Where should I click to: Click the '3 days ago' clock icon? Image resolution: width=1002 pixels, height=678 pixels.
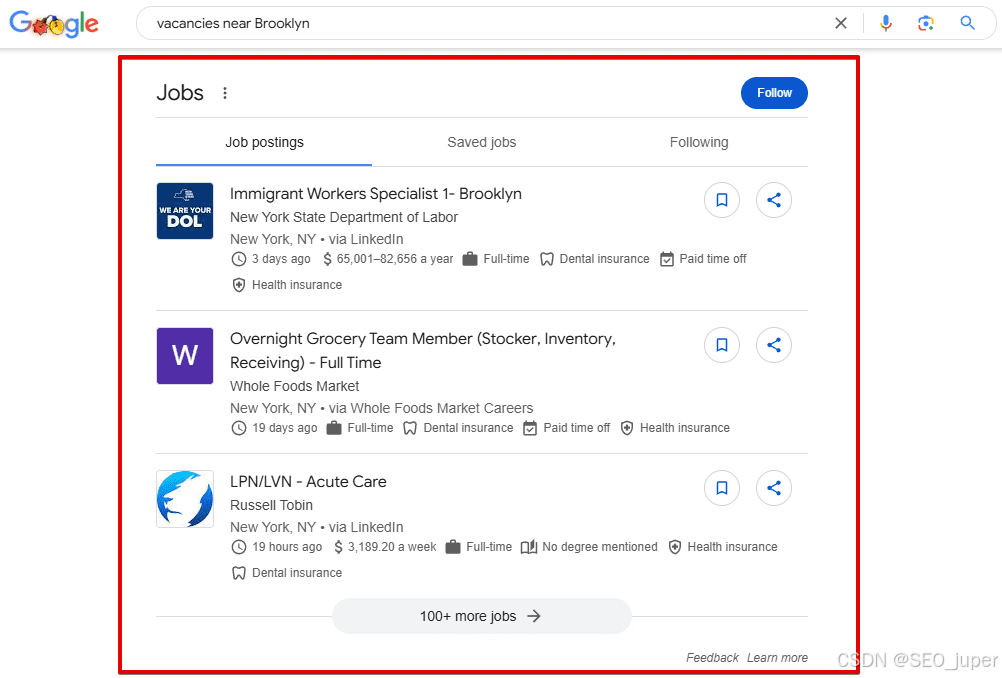click(238, 259)
